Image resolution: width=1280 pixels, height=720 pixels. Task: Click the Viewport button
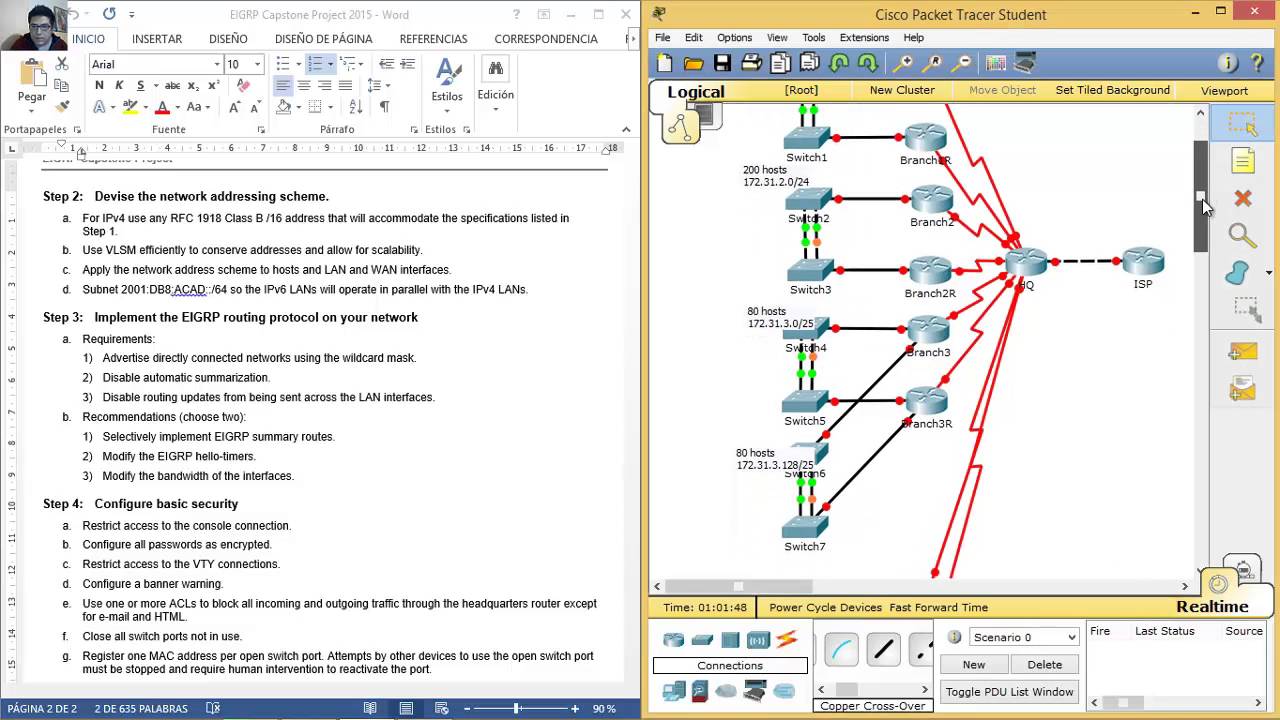(x=1224, y=90)
